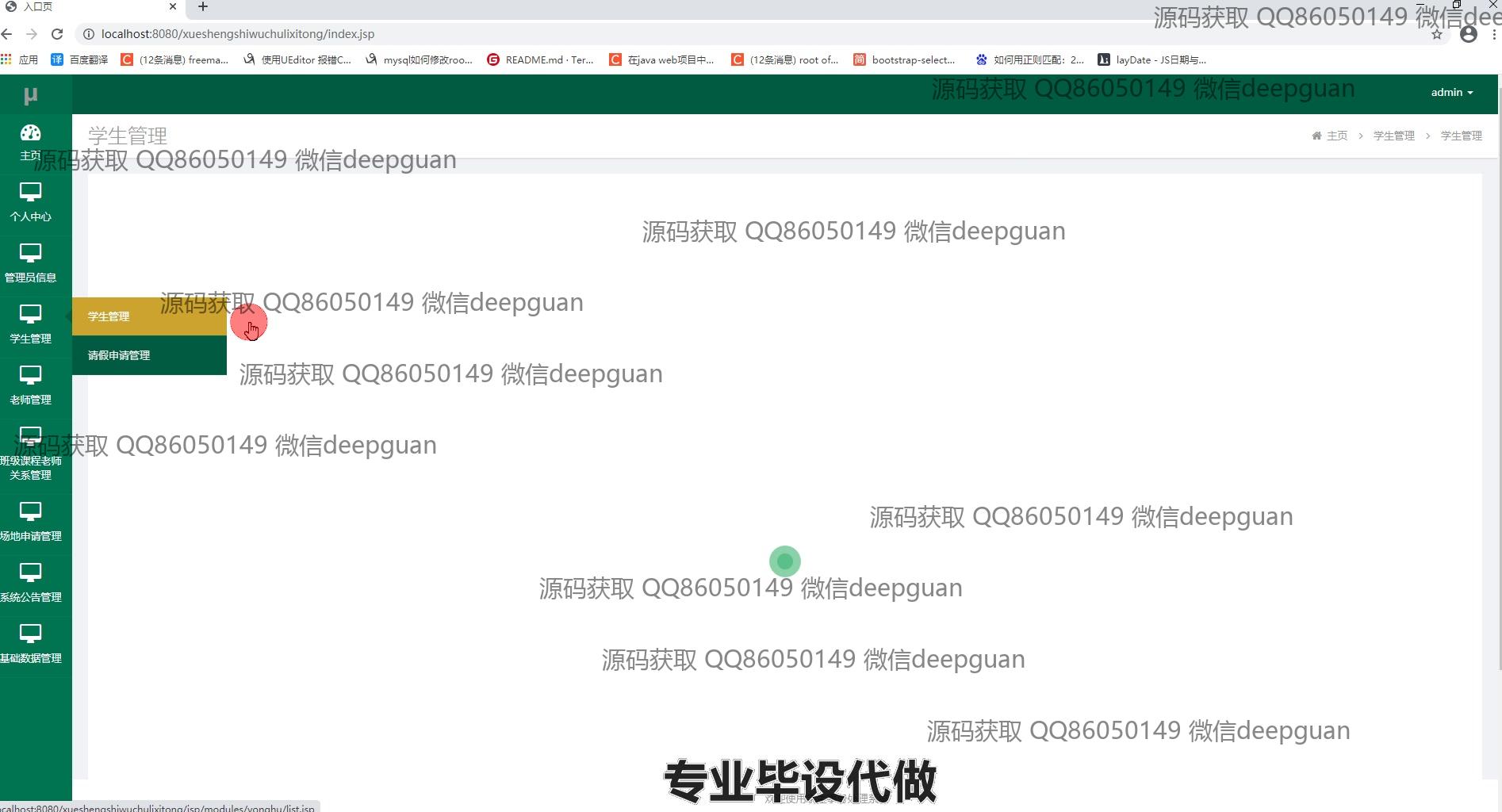The width and height of the screenshot is (1502, 812).
Task: Expand the admin user dropdown
Action: point(1451,93)
